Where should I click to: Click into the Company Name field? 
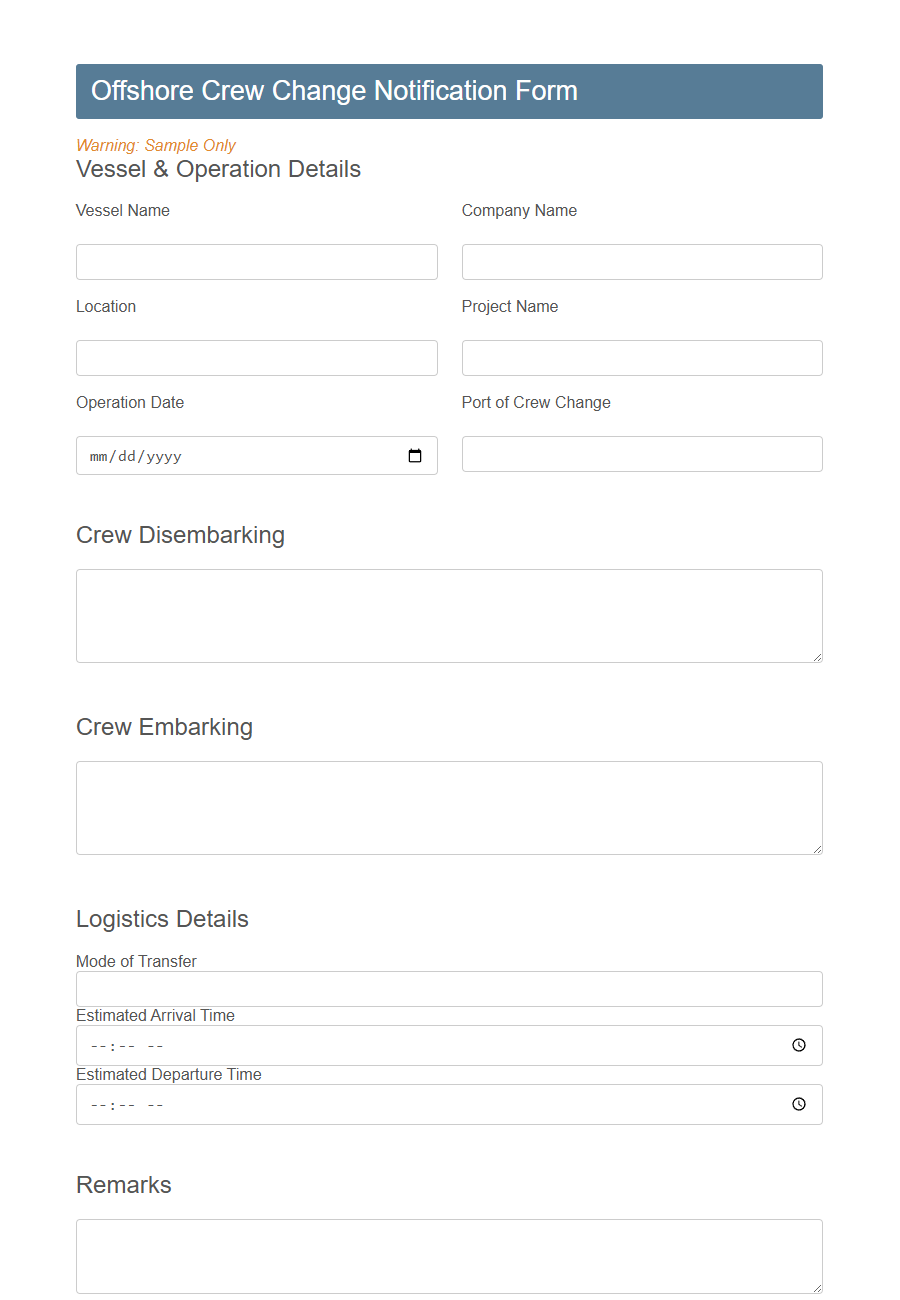(641, 261)
